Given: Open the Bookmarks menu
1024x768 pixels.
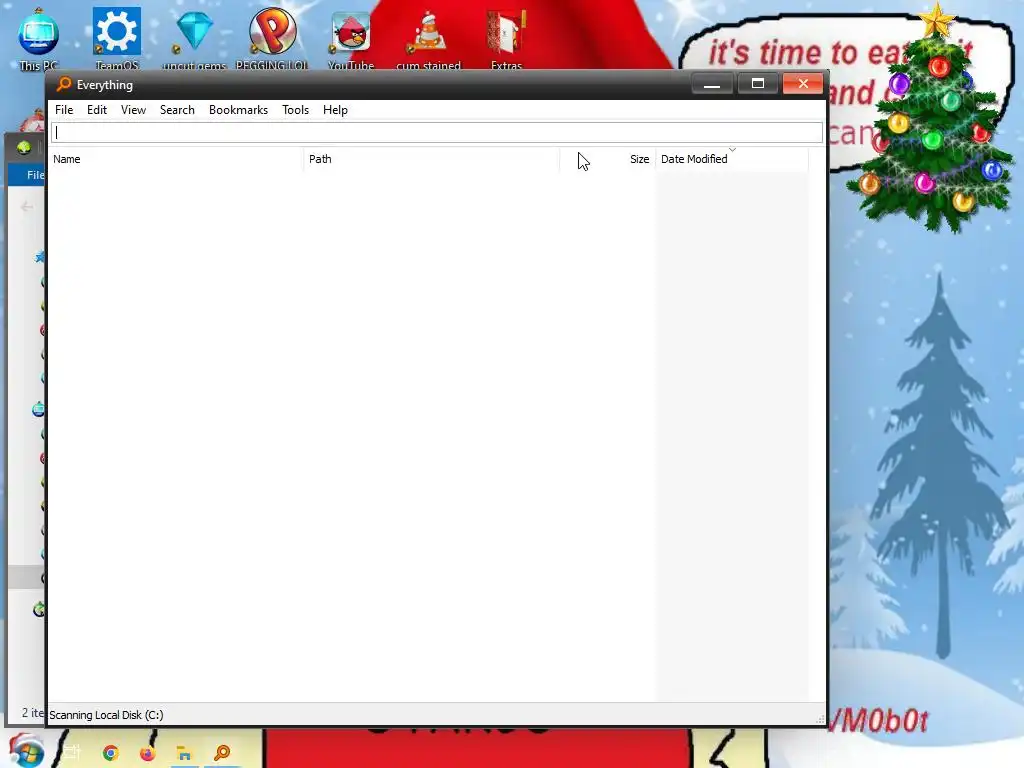Looking at the screenshot, I should click(238, 110).
